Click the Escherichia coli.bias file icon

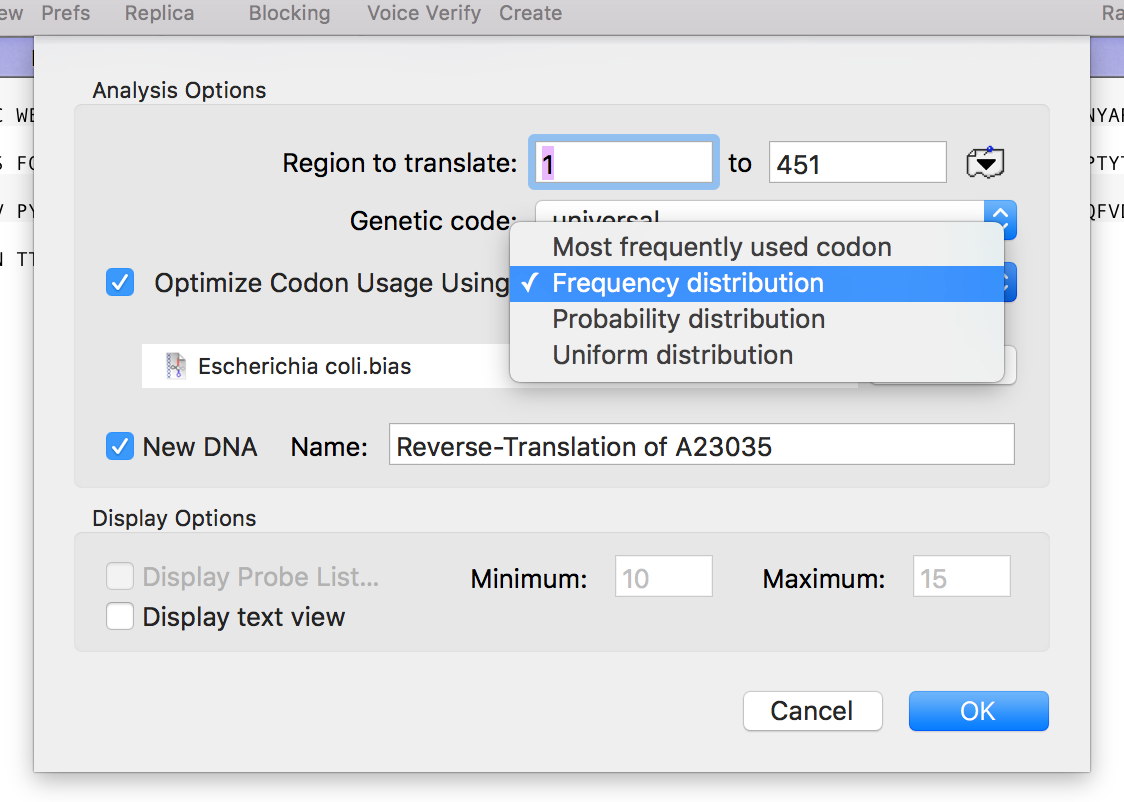pos(177,366)
